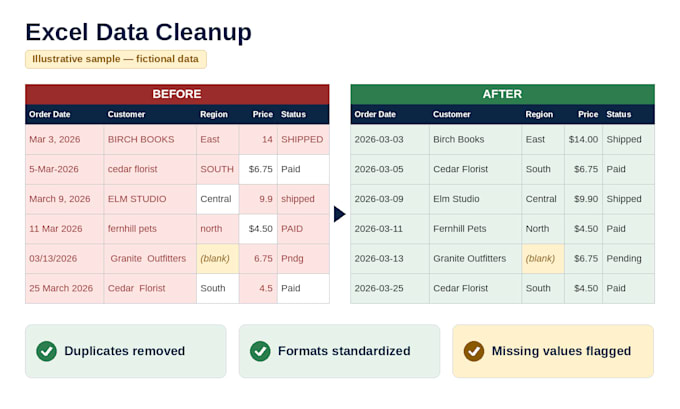Image resolution: width=680 pixels, height=409 pixels.
Task: Select the lowercase 'cedar florist' cell
Action: coord(150,169)
